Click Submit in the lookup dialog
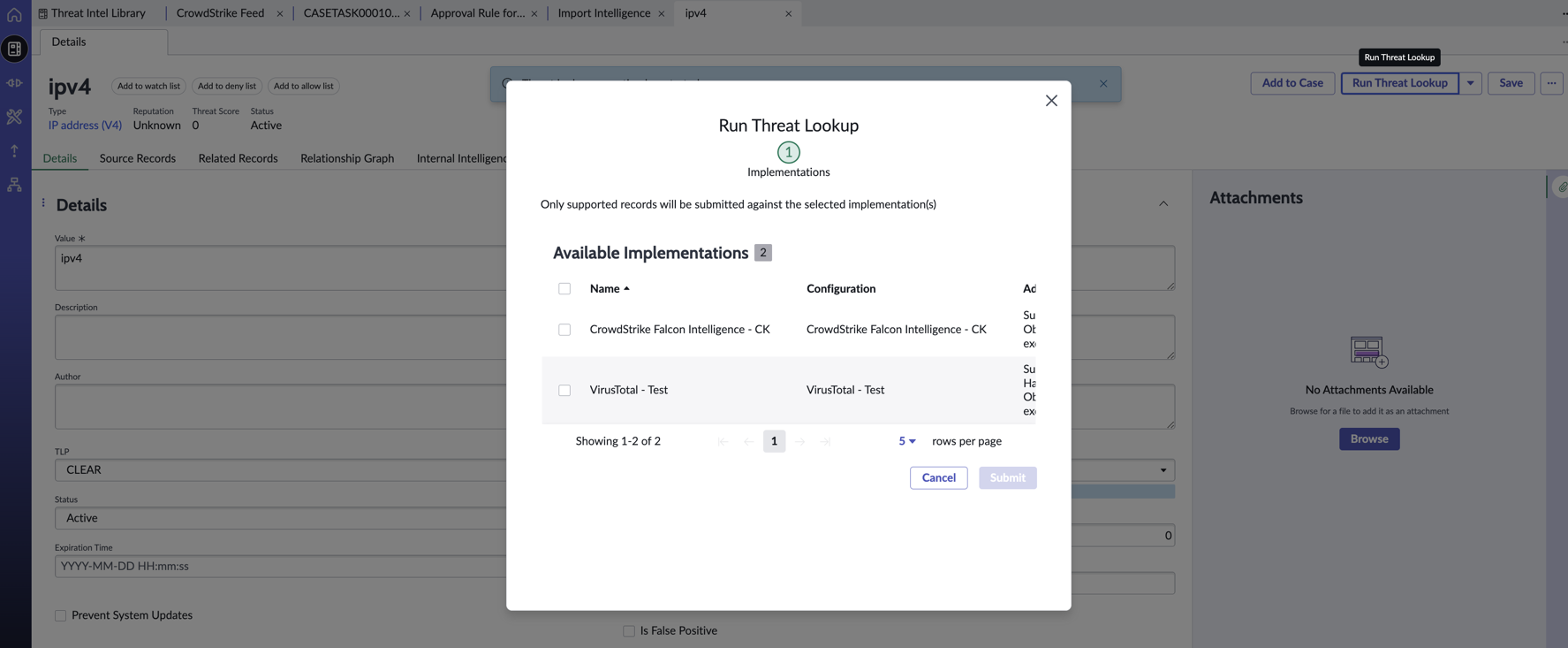Screen dimensions: 1568x648 (1008, 478)
